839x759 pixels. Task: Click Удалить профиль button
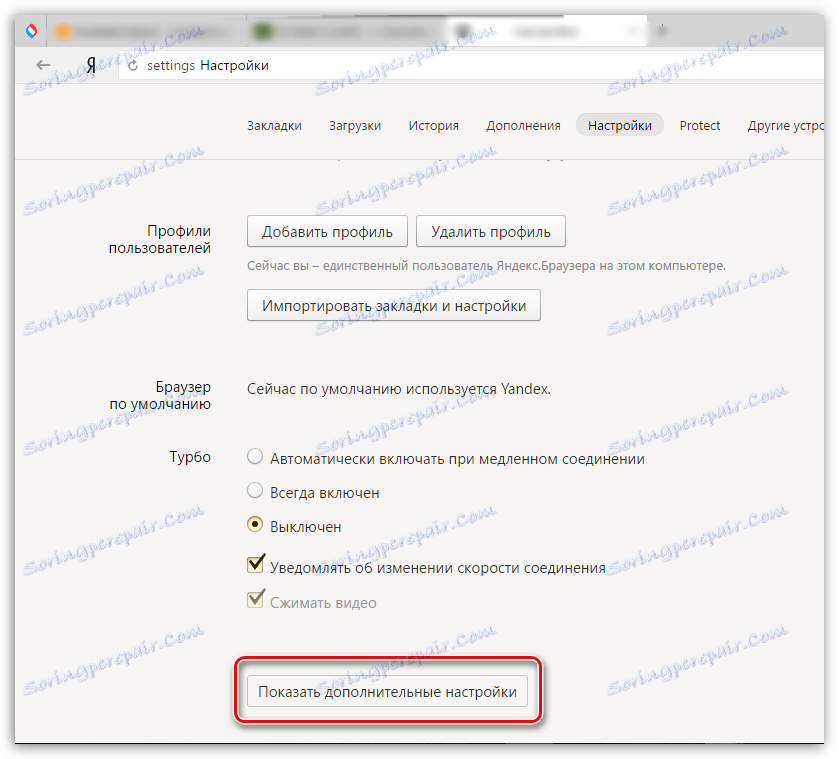coord(491,231)
